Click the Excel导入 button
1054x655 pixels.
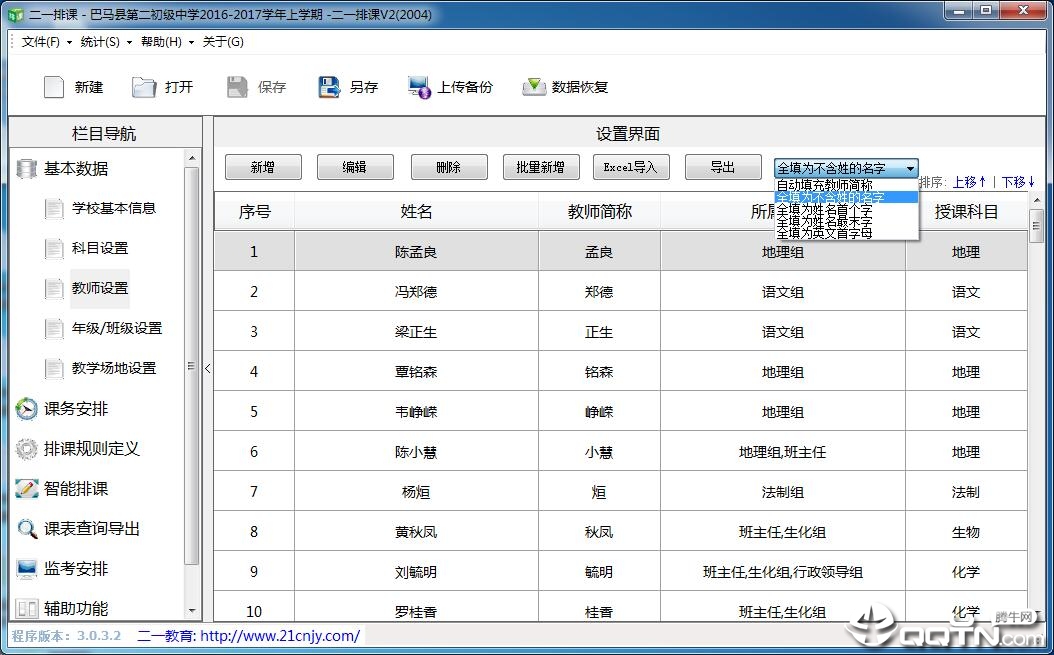pos(631,167)
